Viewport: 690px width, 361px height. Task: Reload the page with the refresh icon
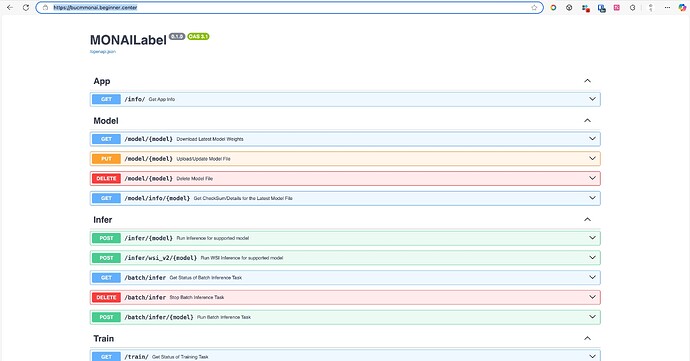tap(26, 7)
